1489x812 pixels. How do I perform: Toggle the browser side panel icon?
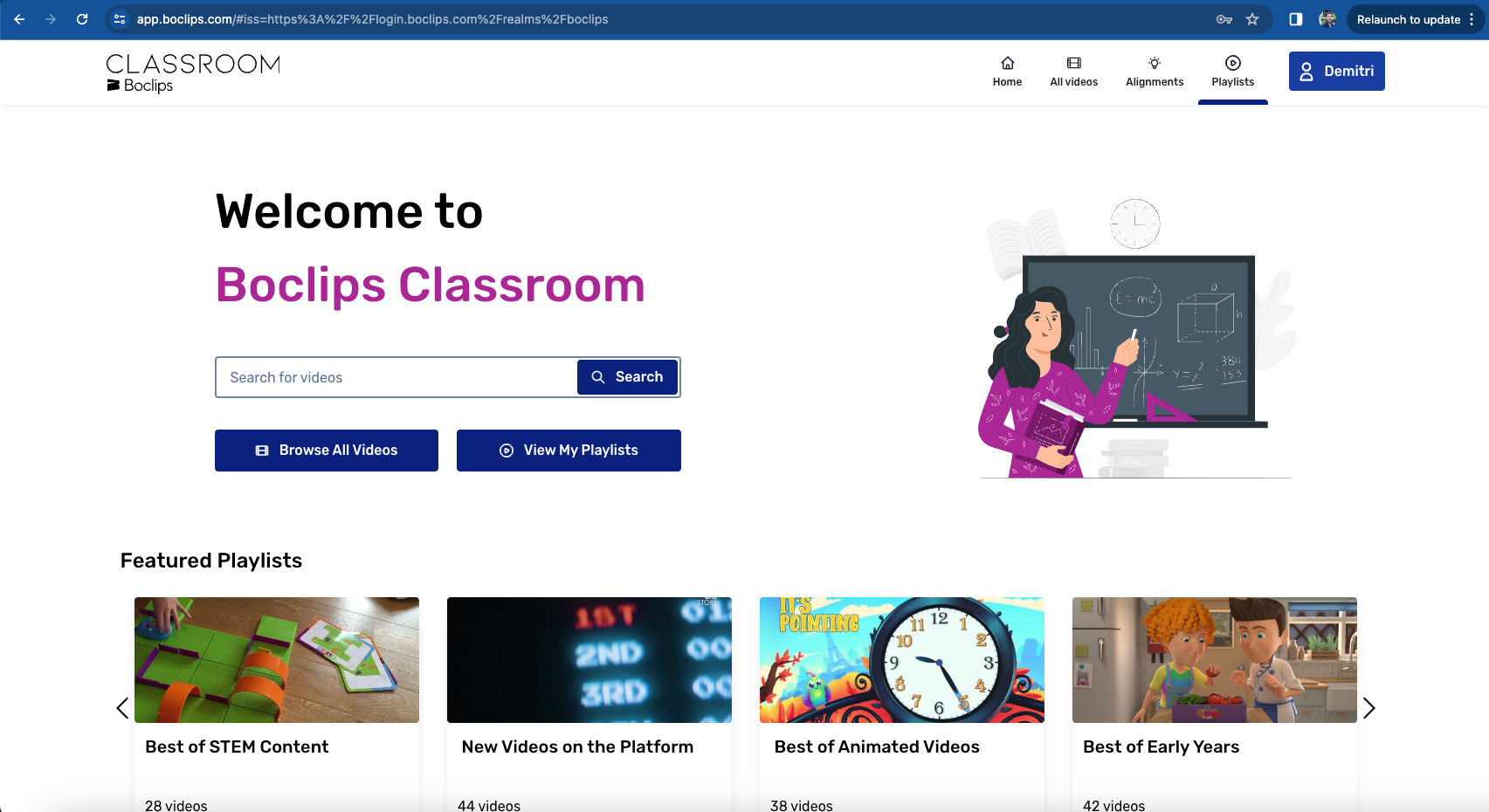[1296, 19]
